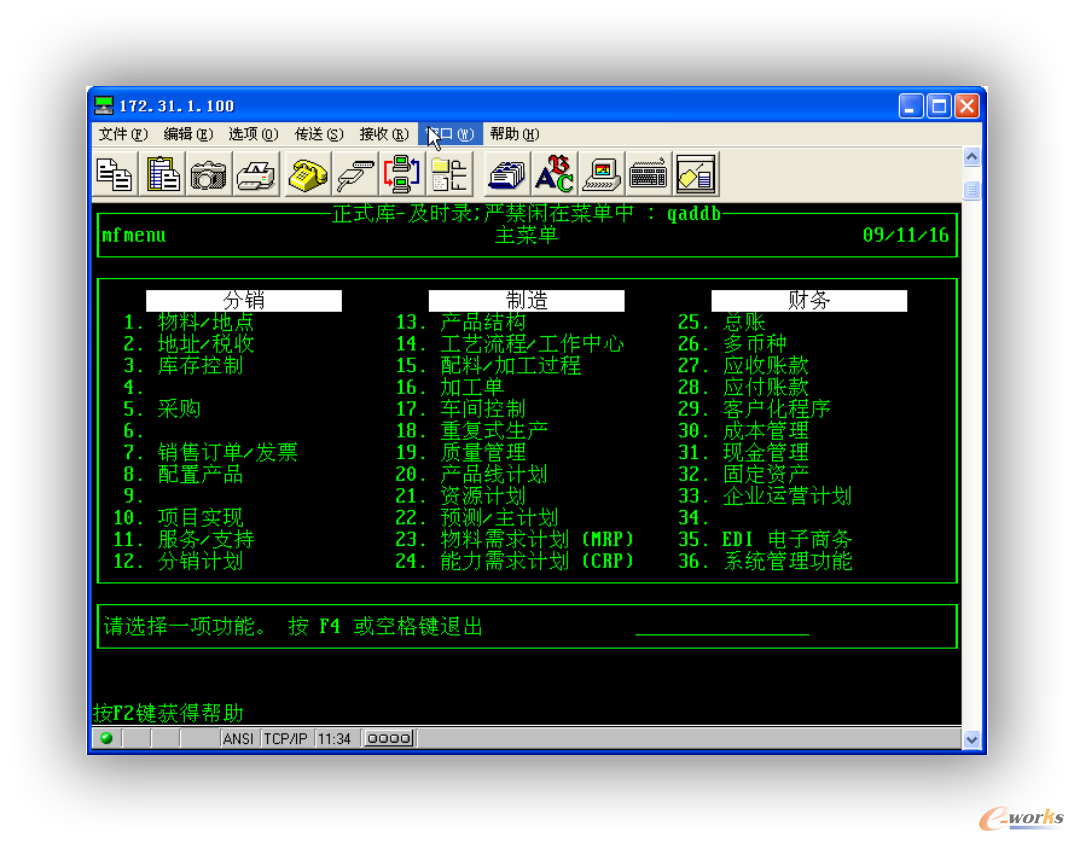Click menu item 13. 产品结构
The width and height of the screenshot is (1074, 841).
click(460, 322)
